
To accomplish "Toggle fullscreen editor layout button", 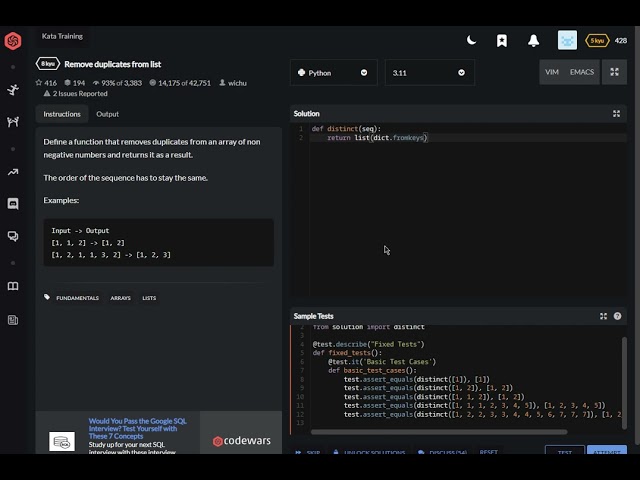I will point(614,72).
